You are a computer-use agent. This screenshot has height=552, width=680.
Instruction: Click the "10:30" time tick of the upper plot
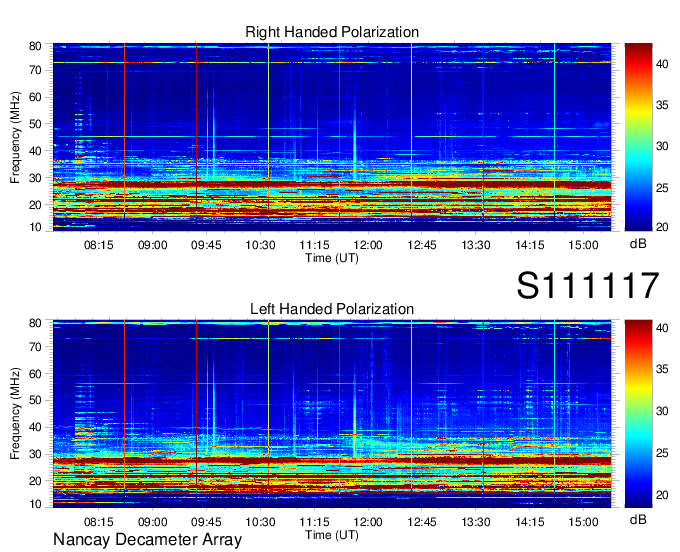260,245
